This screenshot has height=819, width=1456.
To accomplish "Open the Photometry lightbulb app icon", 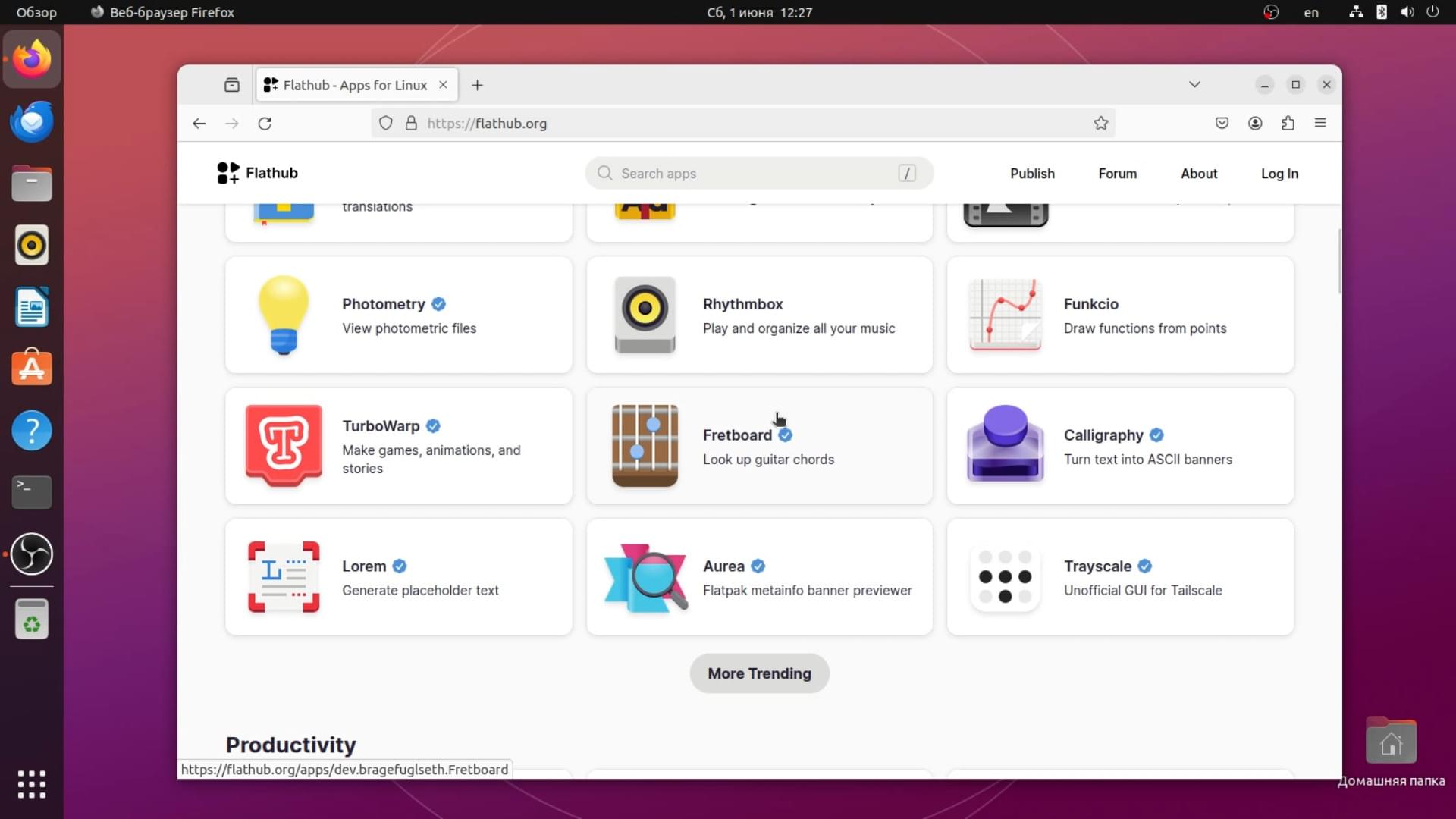I will click(x=284, y=315).
